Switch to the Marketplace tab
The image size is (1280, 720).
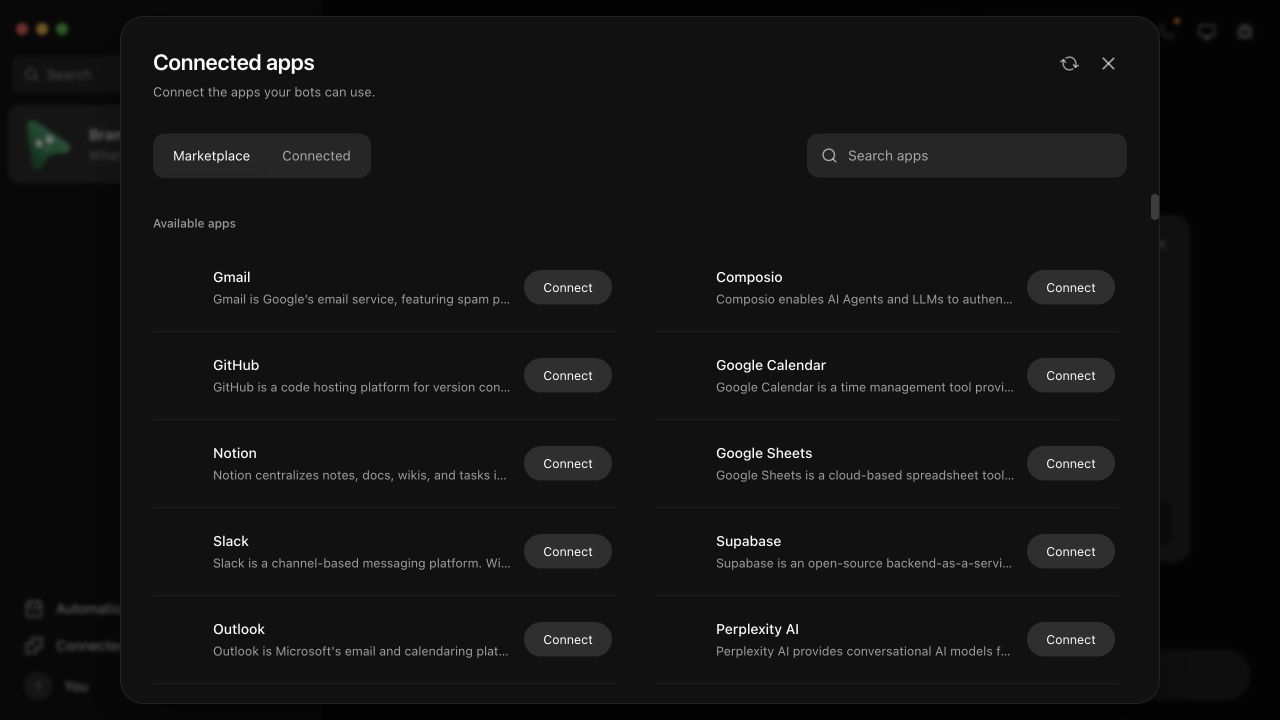(x=211, y=156)
